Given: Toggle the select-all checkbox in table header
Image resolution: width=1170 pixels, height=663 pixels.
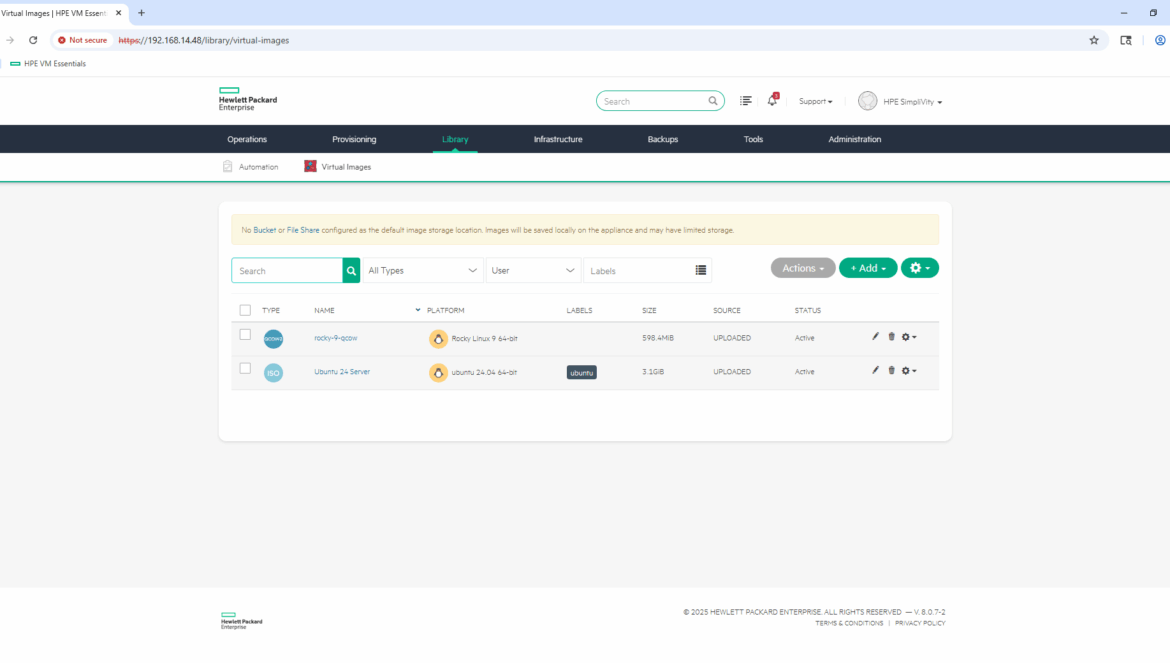Looking at the screenshot, I should (x=245, y=310).
